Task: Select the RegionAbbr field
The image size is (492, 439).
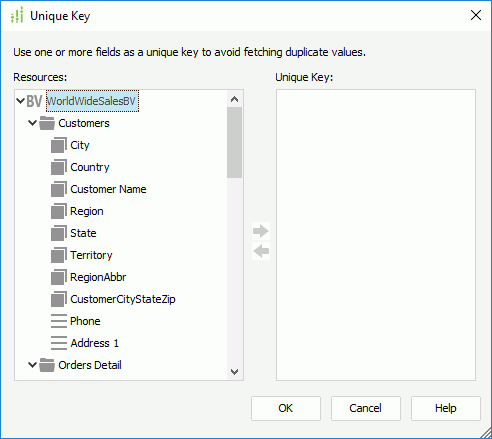Action: [x=98, y=277]
